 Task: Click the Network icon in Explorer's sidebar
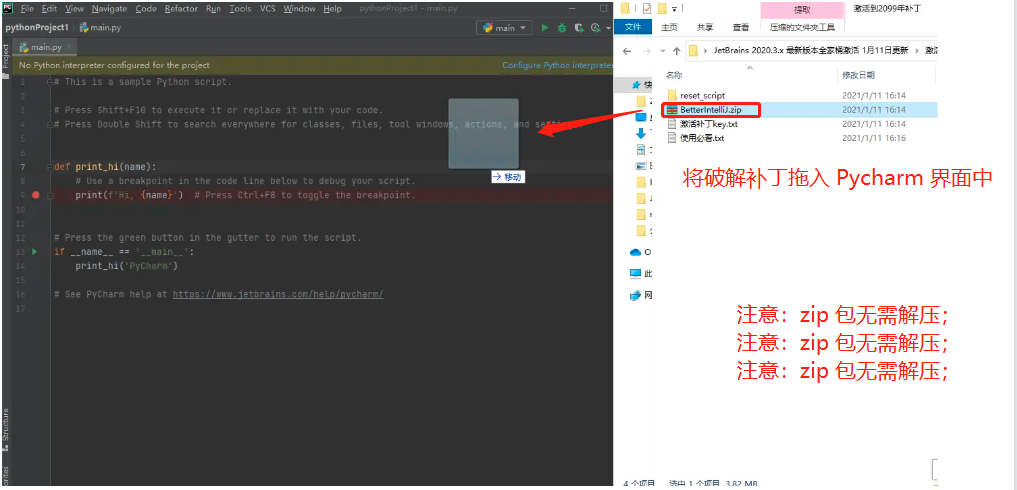[x=637, y=295]
